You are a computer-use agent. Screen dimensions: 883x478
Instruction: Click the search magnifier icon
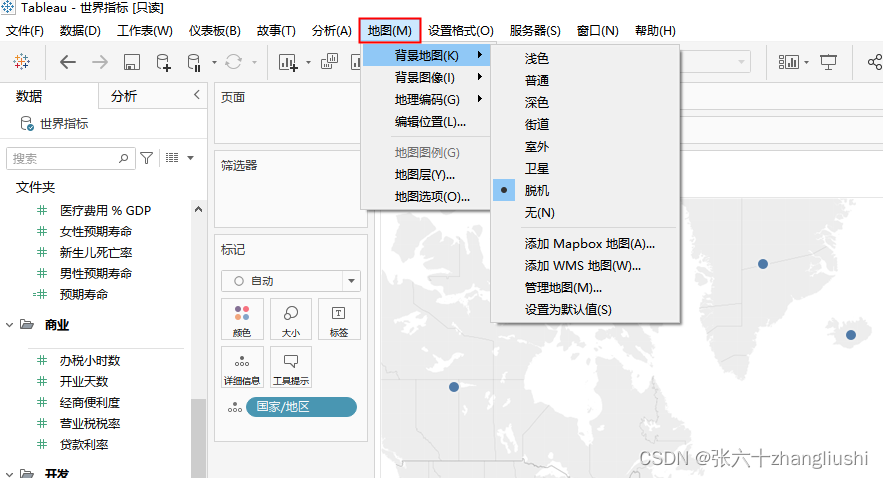[x=123, y=159]
